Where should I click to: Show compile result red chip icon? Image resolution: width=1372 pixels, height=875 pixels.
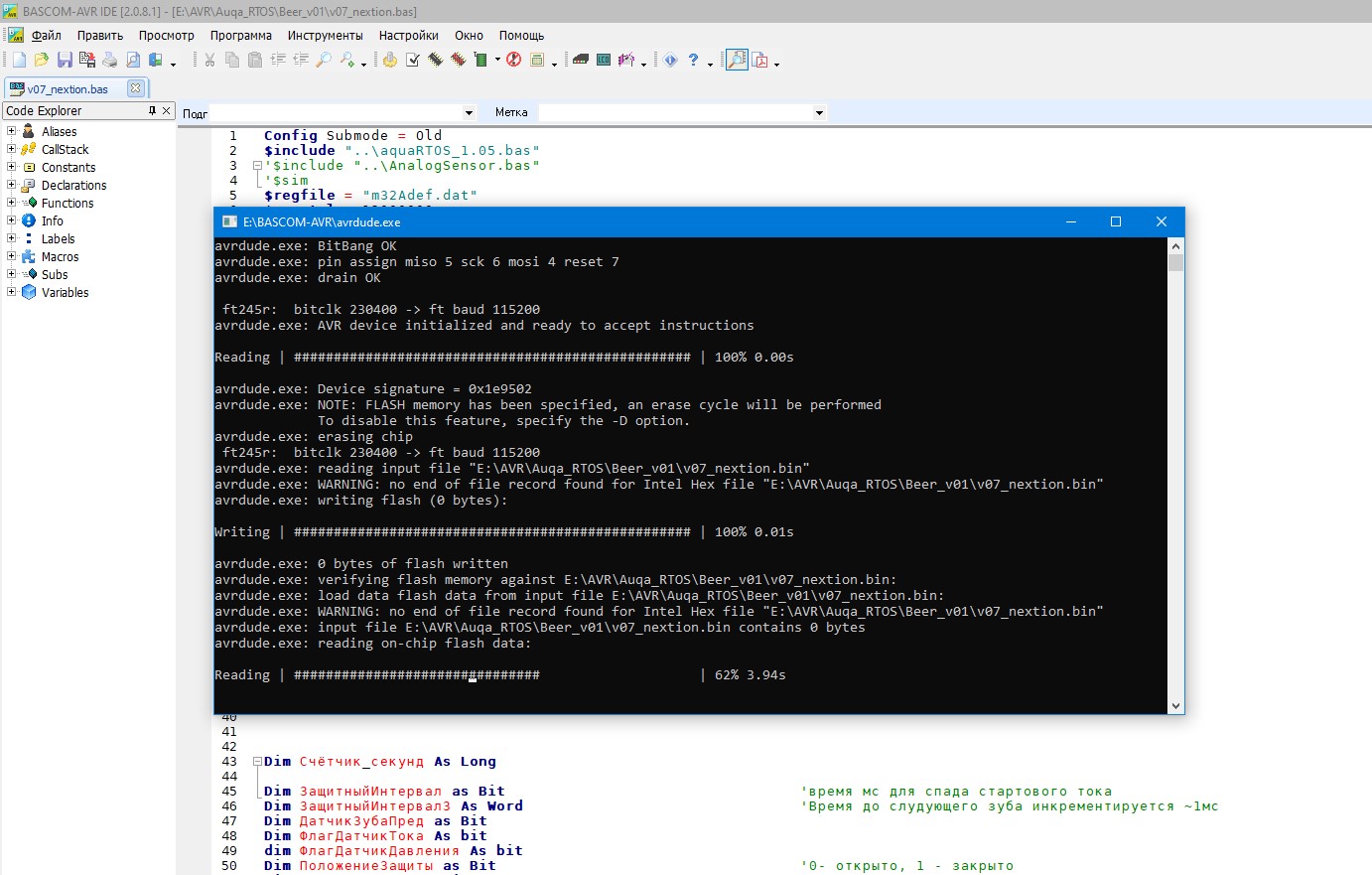(459, 60)
